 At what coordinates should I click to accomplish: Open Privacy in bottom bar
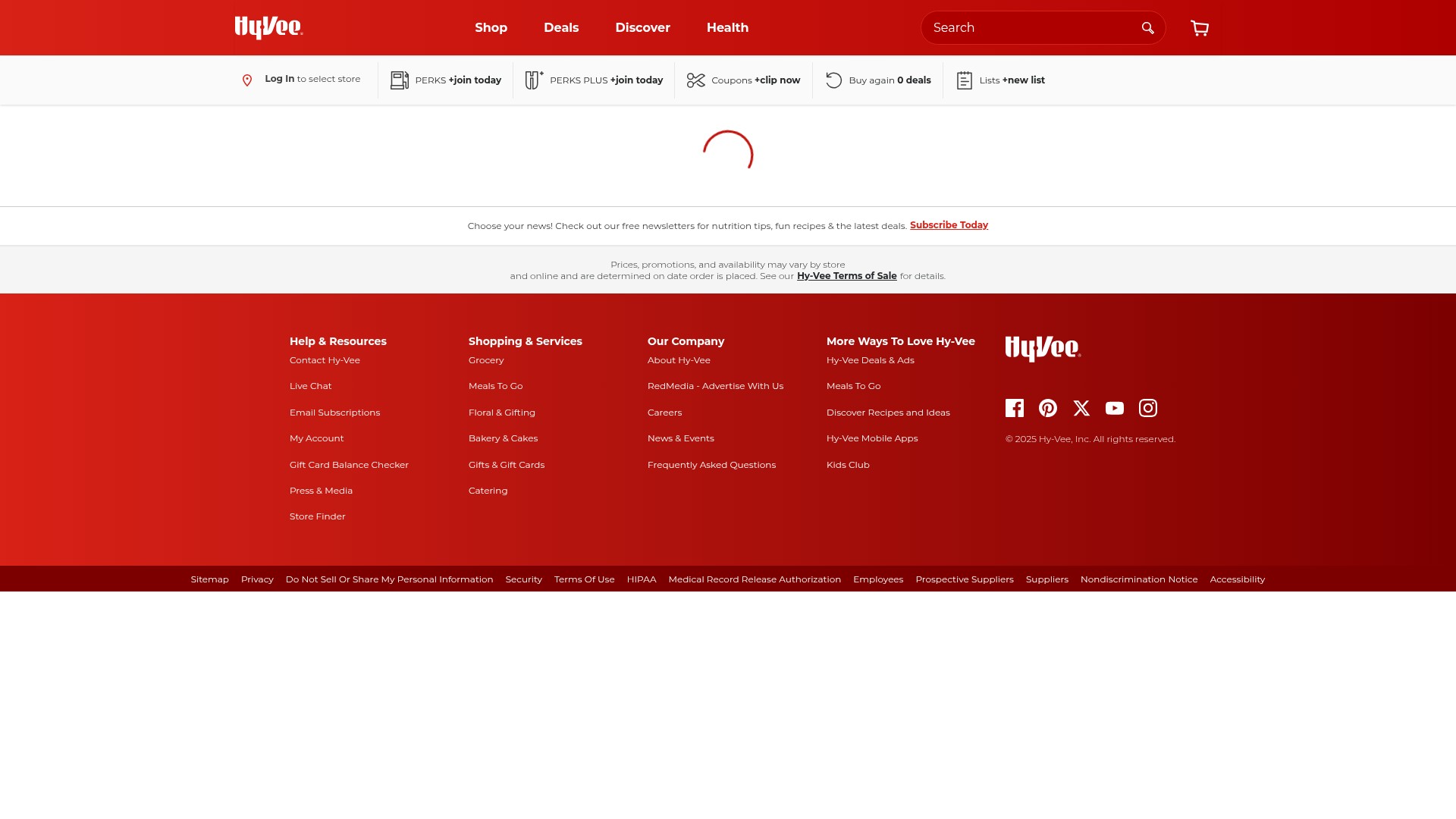point(257,579)
